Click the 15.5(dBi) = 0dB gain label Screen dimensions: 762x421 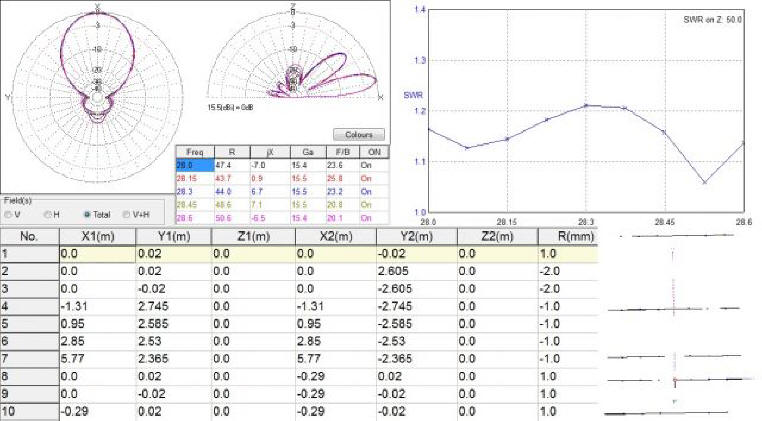click(230, 107)
